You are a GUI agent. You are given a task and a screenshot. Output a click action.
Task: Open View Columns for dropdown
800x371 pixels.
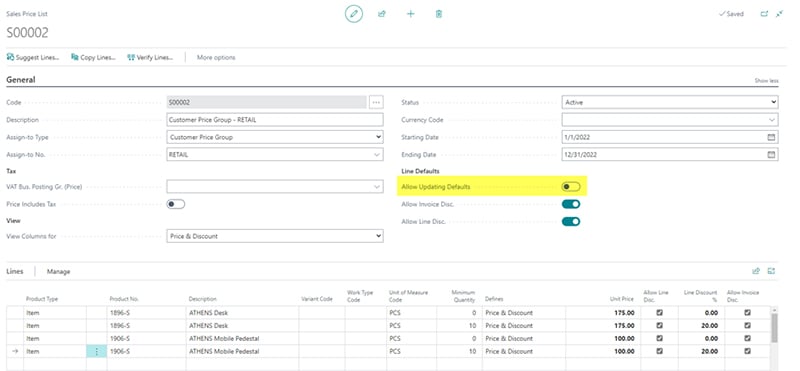(275, 236)
